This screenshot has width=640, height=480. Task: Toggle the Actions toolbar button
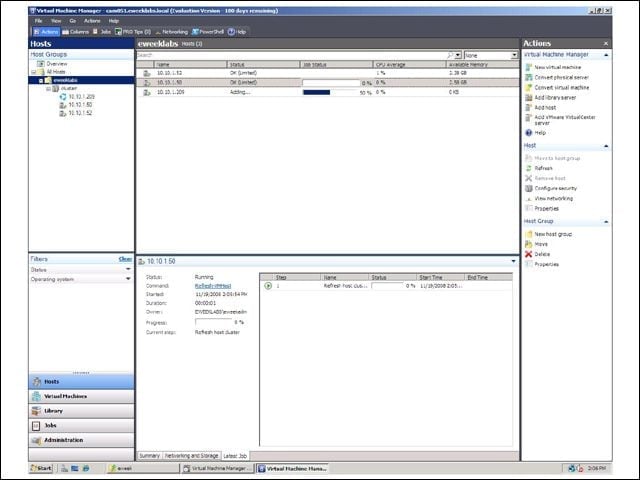(46, 32)
